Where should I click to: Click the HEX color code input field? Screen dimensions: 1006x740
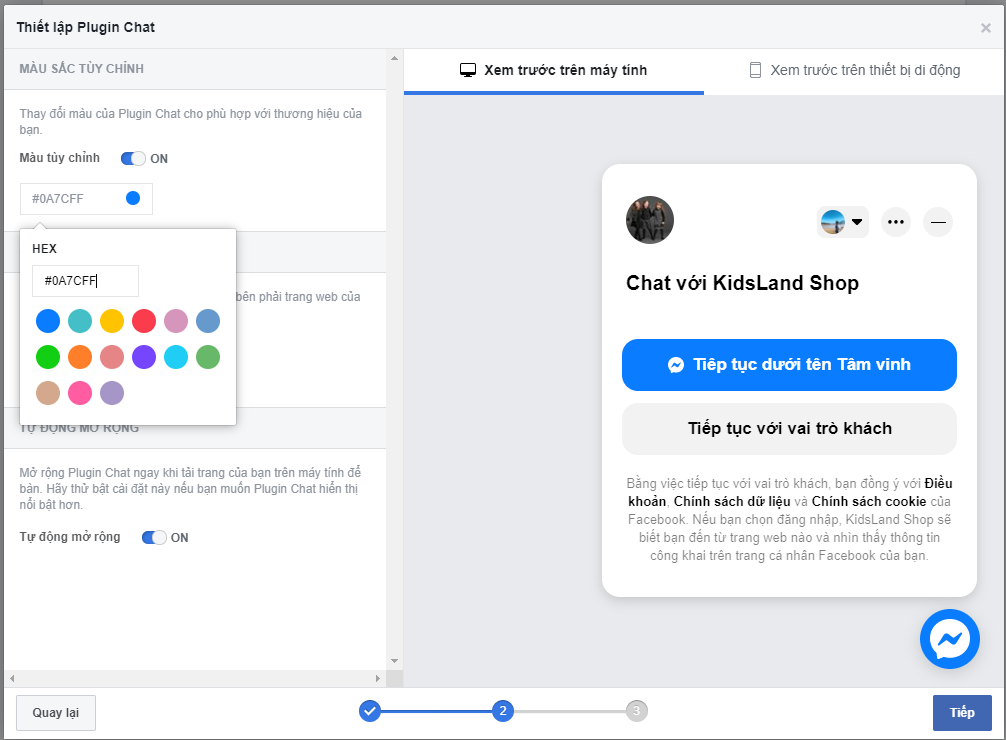[85, 281]
